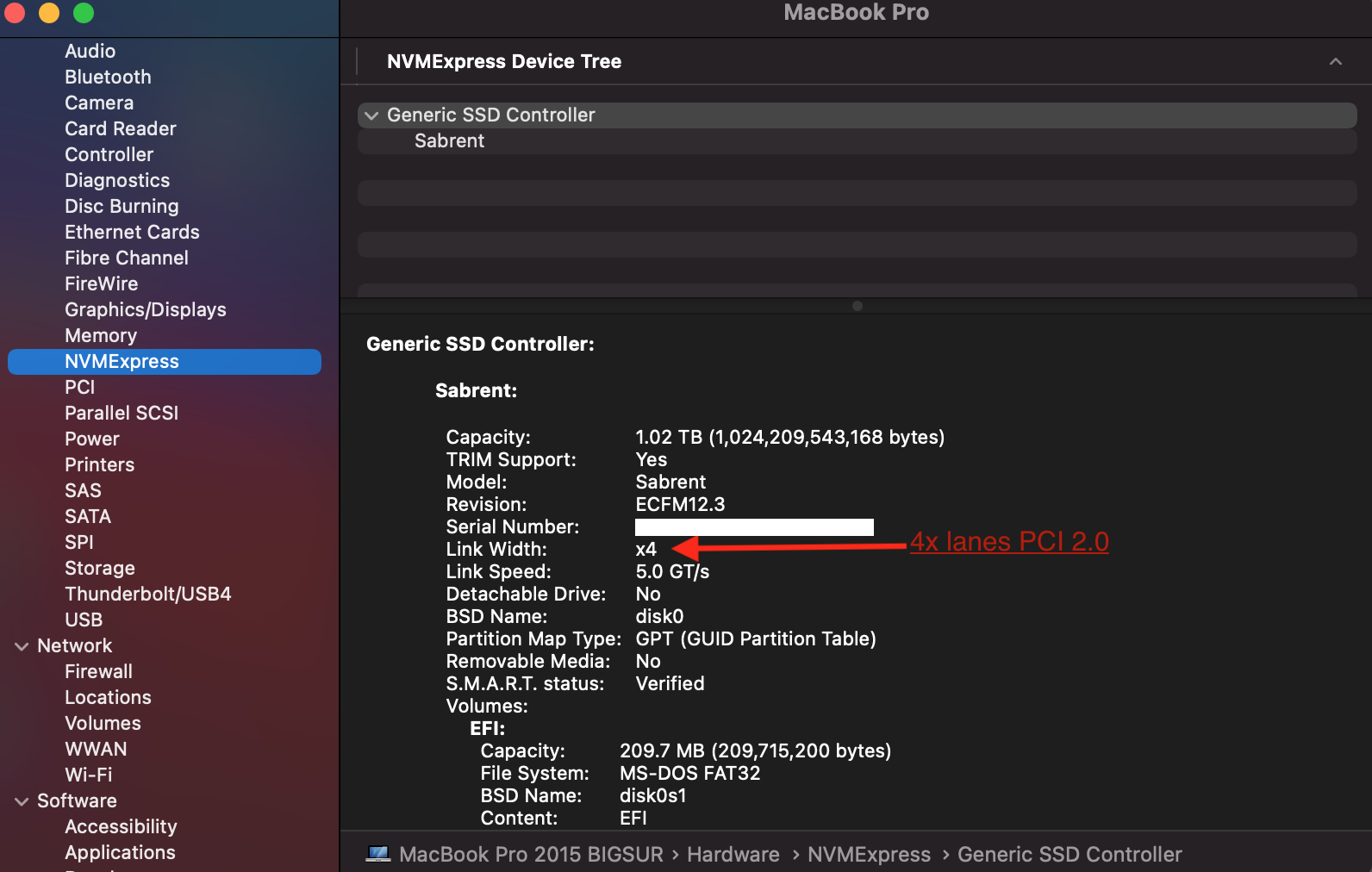Click the pane divider handle dot
Viewport: 1372px width, 872px height.
[x=857, y=306]
